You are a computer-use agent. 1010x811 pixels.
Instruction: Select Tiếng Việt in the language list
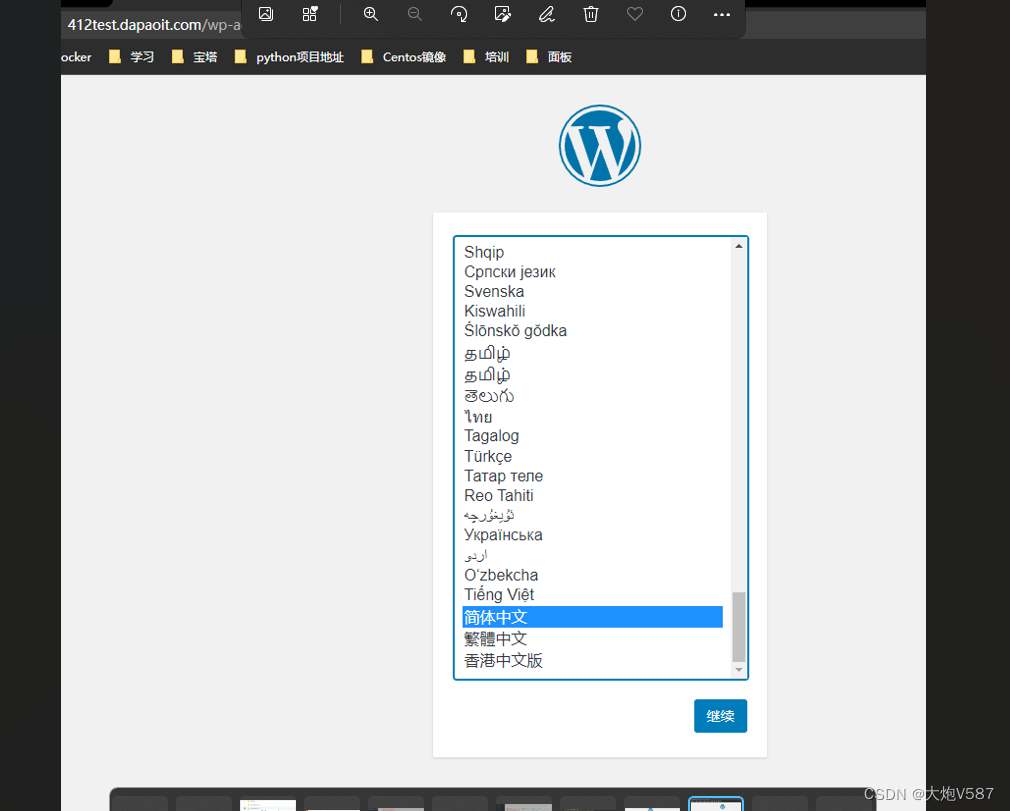593,595
